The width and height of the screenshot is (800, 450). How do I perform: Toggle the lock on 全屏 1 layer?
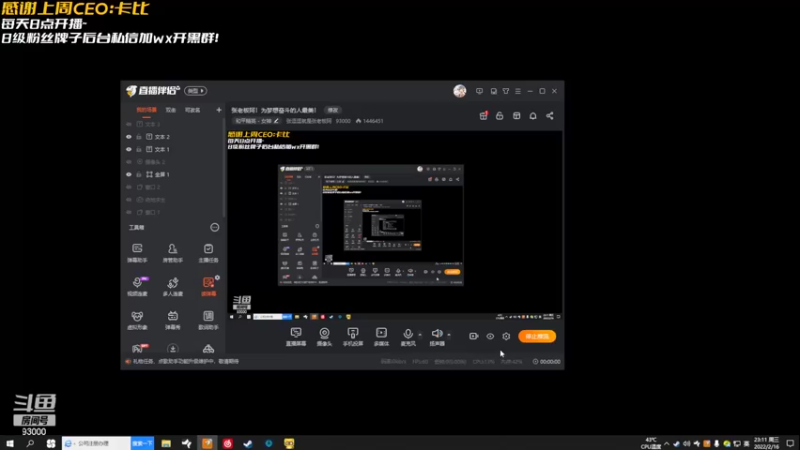(x=139, y=174)
